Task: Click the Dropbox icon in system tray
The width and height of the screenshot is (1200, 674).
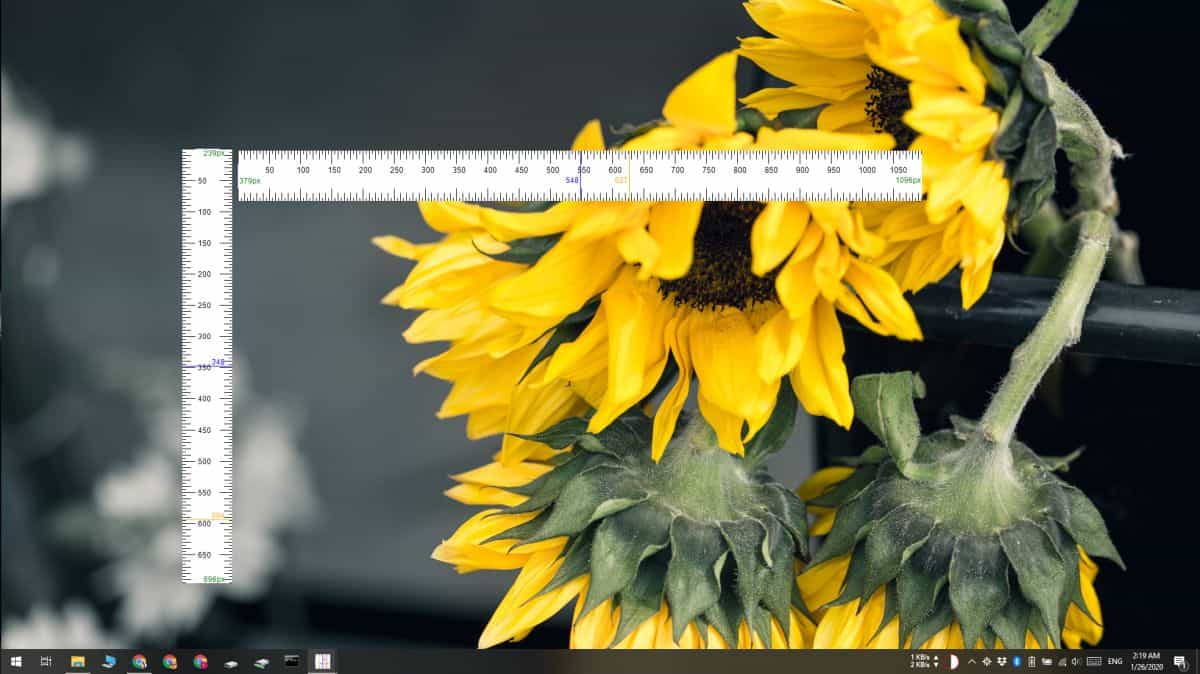Action: click(x=1001, y=661)
